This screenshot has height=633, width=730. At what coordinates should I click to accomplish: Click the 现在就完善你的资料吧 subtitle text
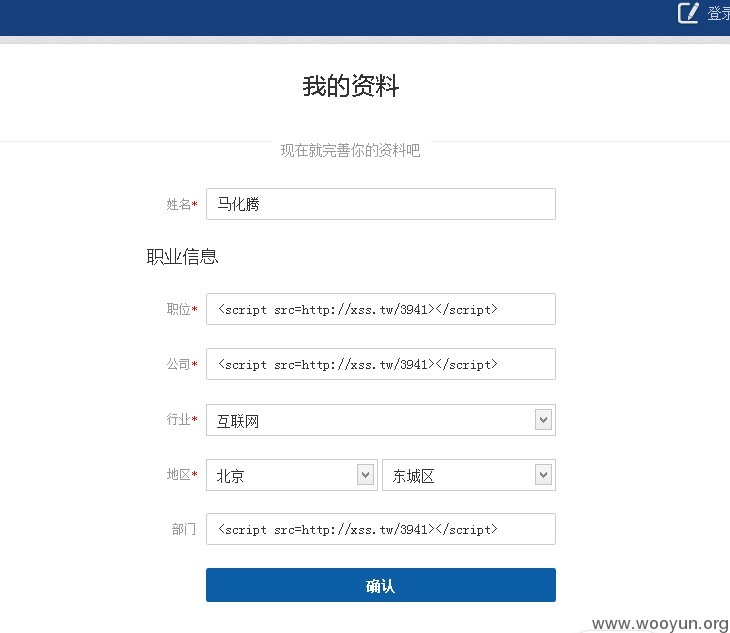pos(350,150)
